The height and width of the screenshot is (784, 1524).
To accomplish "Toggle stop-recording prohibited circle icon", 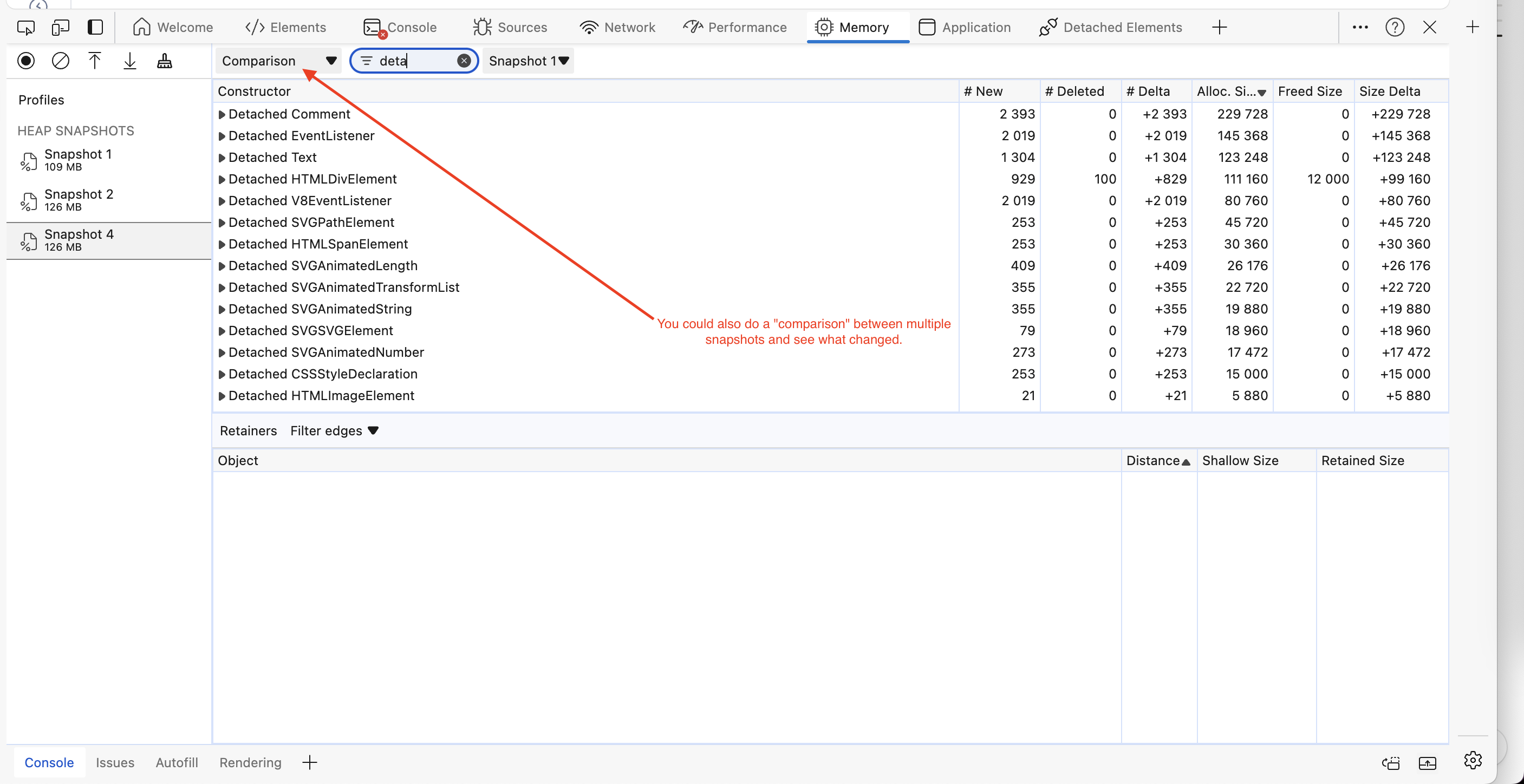I will [60, 60].
